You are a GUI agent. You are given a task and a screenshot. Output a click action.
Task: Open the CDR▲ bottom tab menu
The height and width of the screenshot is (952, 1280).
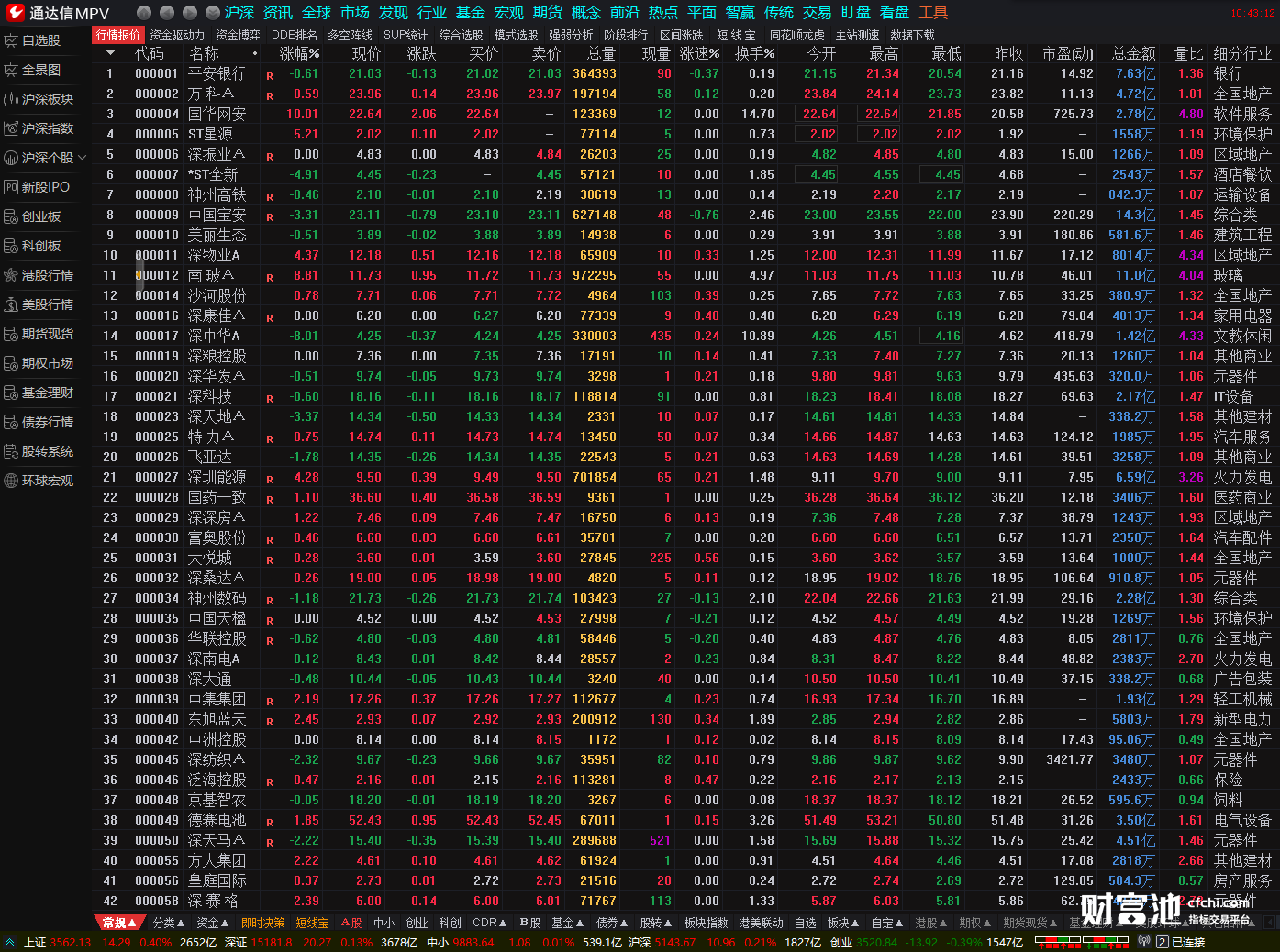click(x=489, y=923)
